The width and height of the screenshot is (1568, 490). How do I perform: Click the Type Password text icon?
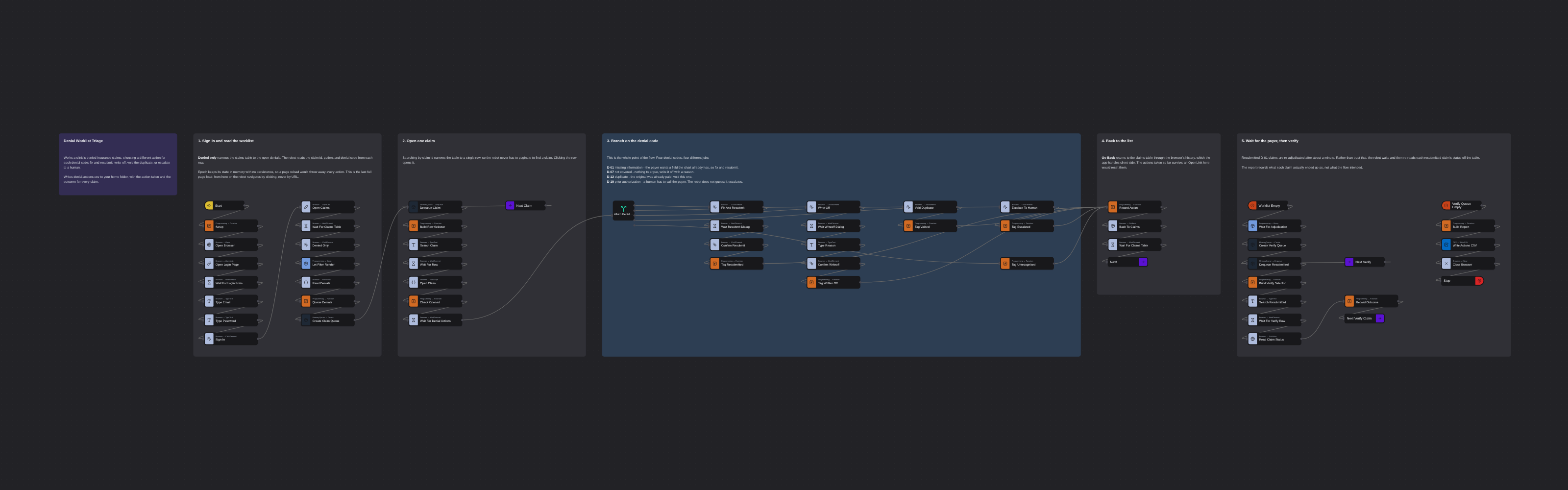coord(209,320)
